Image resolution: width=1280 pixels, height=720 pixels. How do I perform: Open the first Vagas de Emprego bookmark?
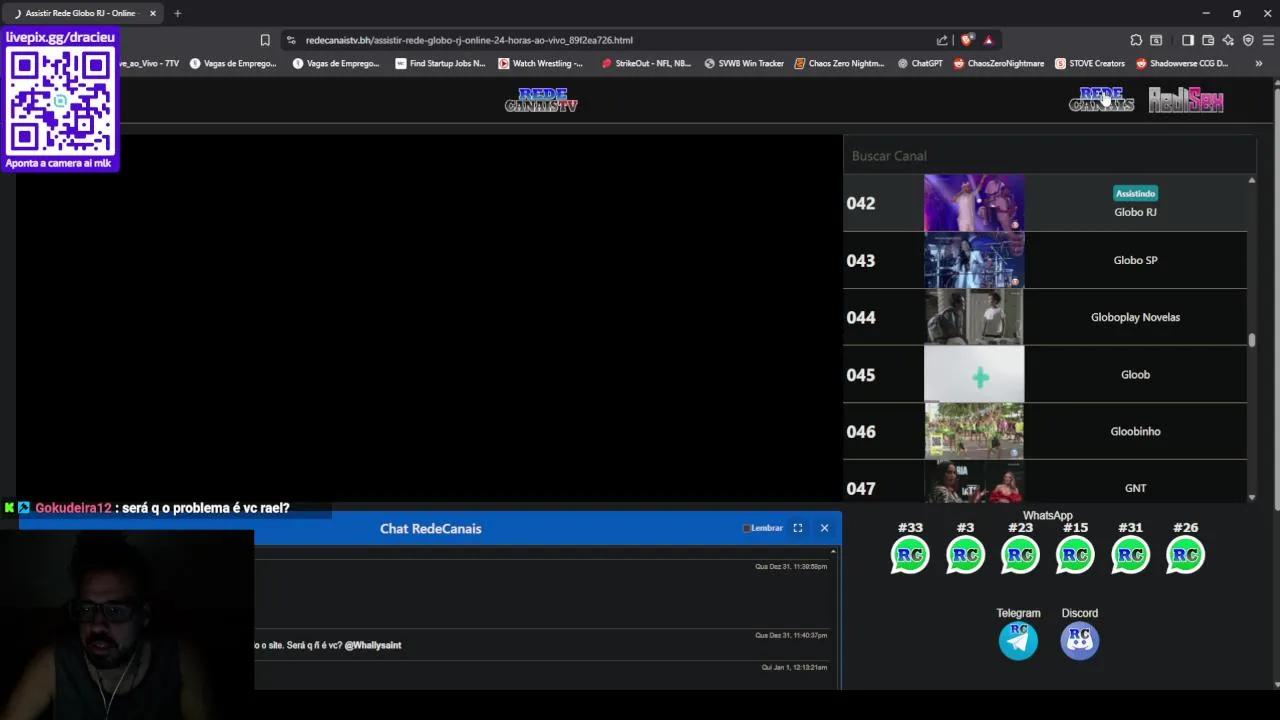pyautogui.click(x=233, y=63)
